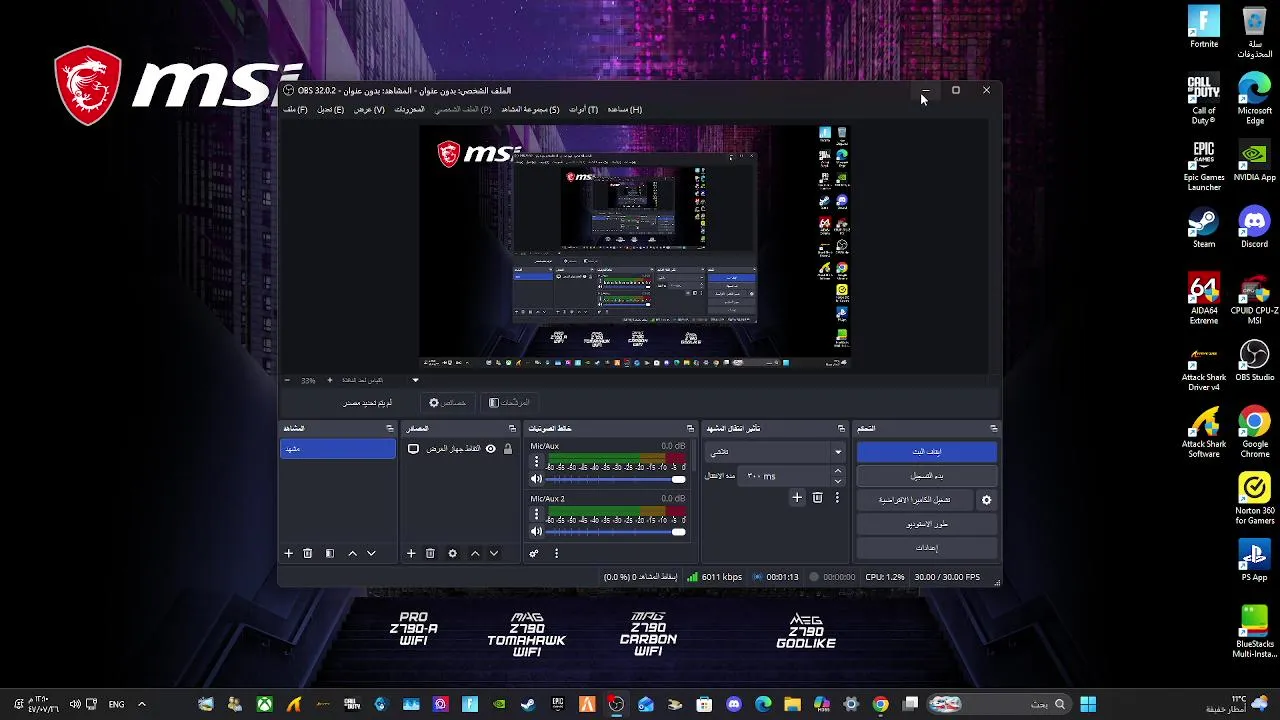The width and height of the screenshot is (1280, 720).
Task: Open Epic Games Launcher desktop icon
Action: pos(1204,166)
